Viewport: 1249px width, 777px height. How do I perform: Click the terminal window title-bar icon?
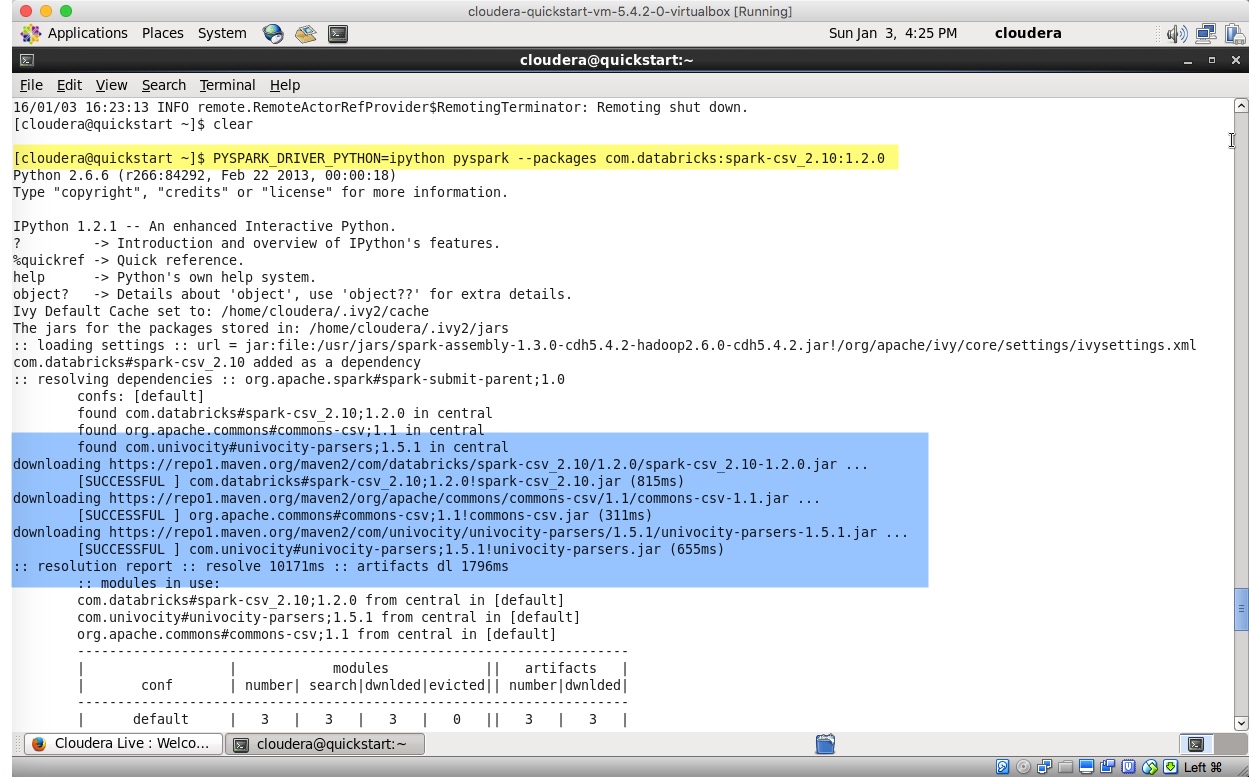click(x=27, y=60)
